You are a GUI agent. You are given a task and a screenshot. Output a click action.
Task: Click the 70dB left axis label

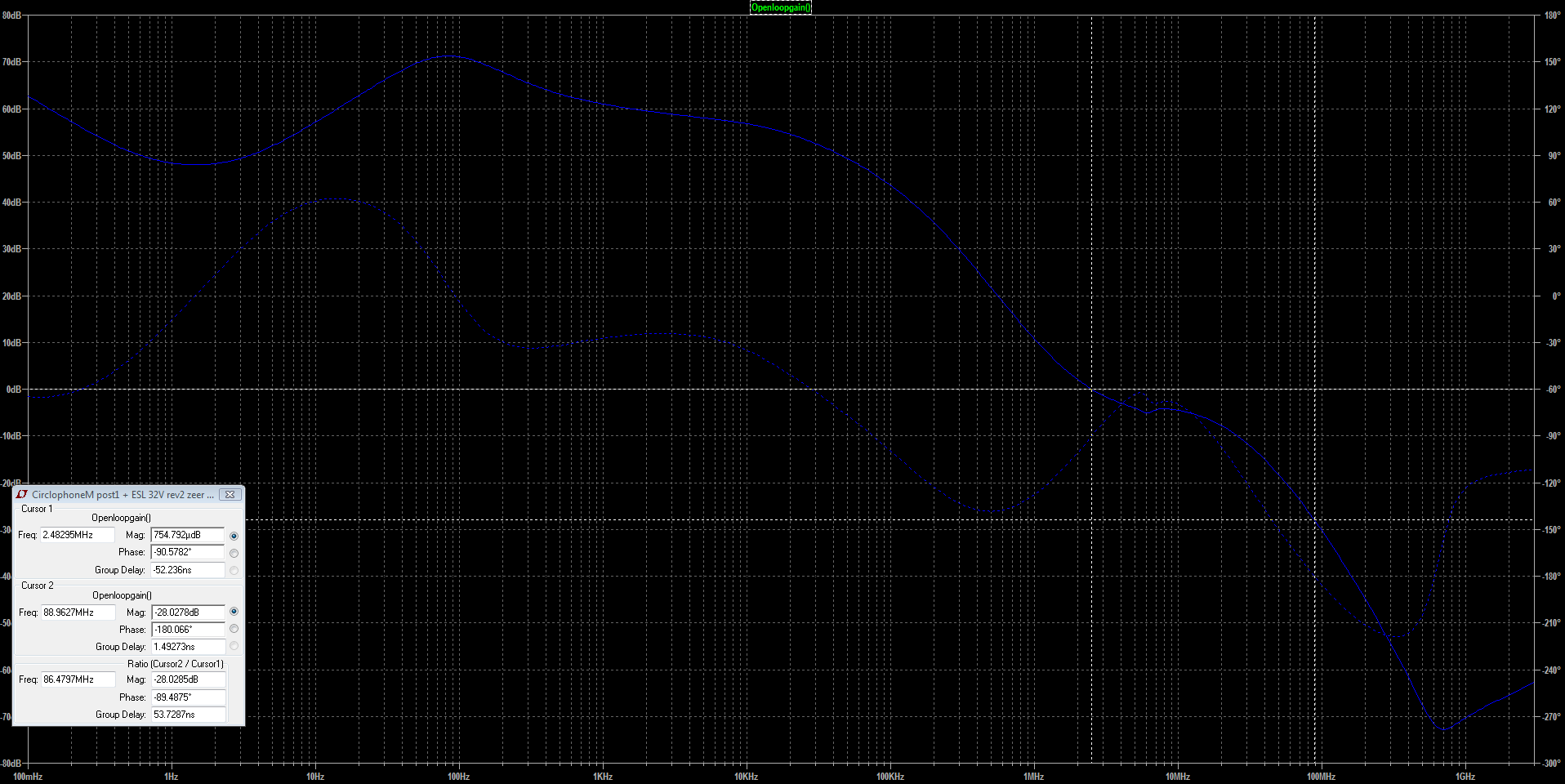(x=11, y=62)
